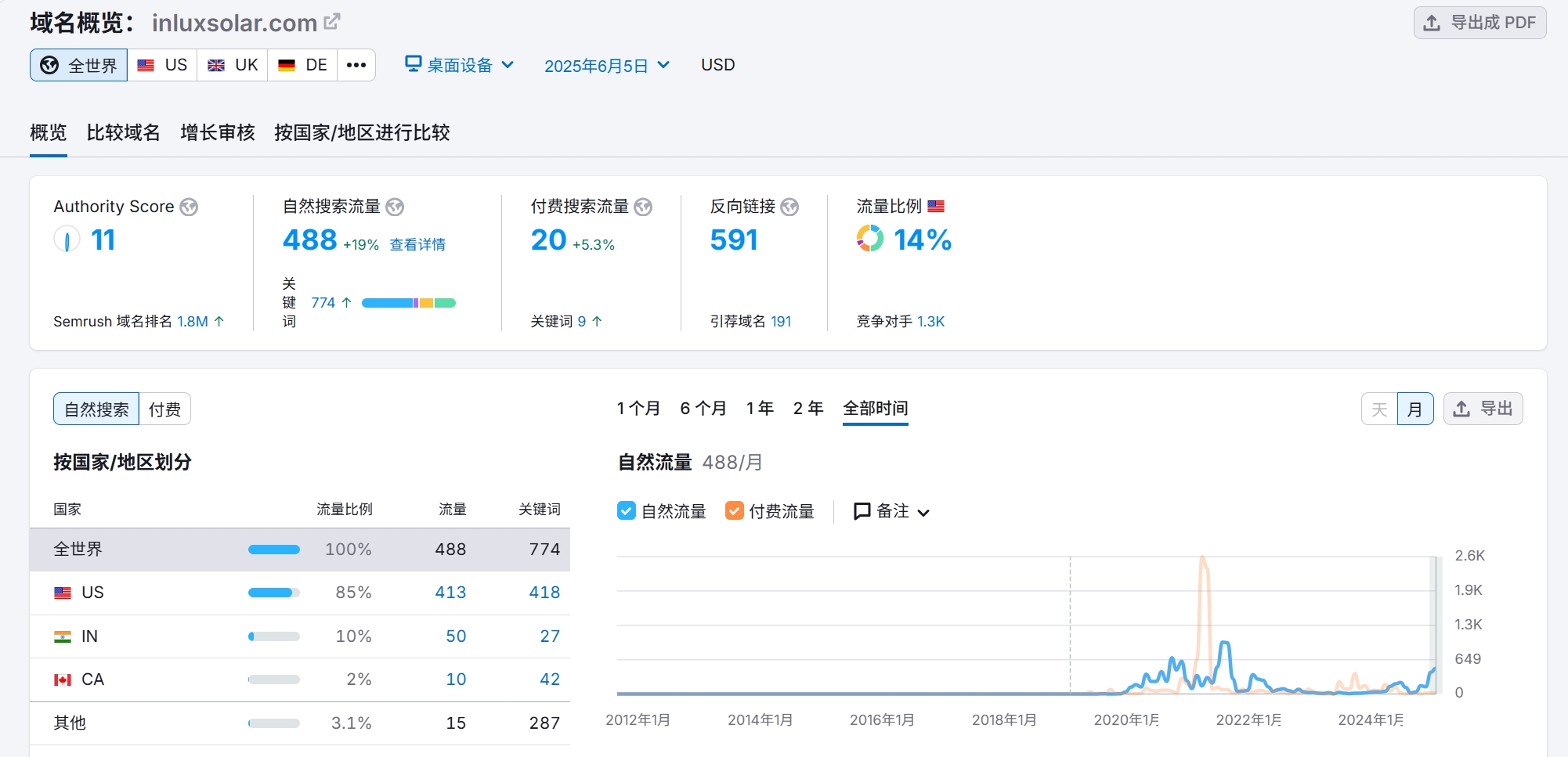Screen dimensions: 1568x757
Task: Select the 天 daily granularity
Action: [1379, 409]
